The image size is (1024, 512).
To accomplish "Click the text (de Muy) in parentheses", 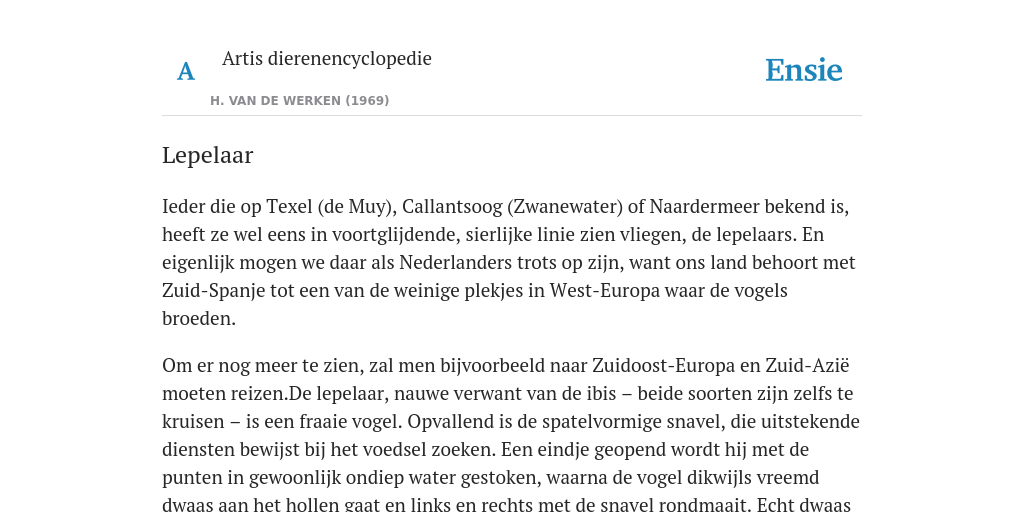I will [x=357, y=207].
